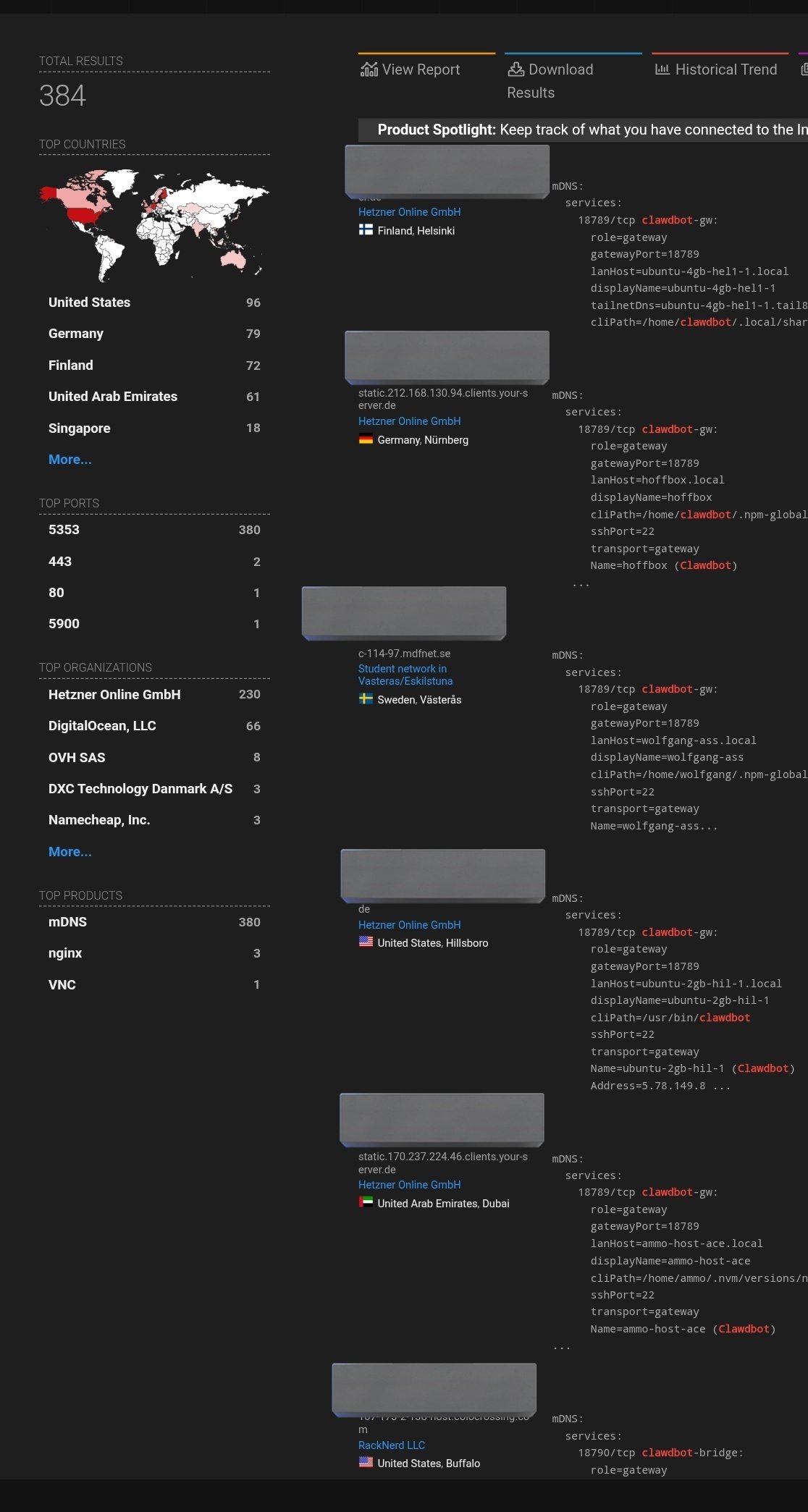Open Student network in Vasteras/Eskilstuna link
The image size is (808, 1512).
tap(405, 675)
